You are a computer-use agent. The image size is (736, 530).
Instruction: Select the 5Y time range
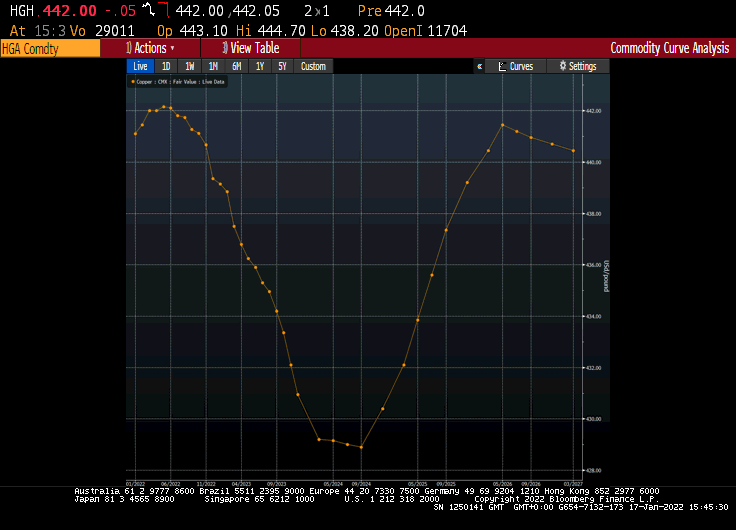coord(282,66)
